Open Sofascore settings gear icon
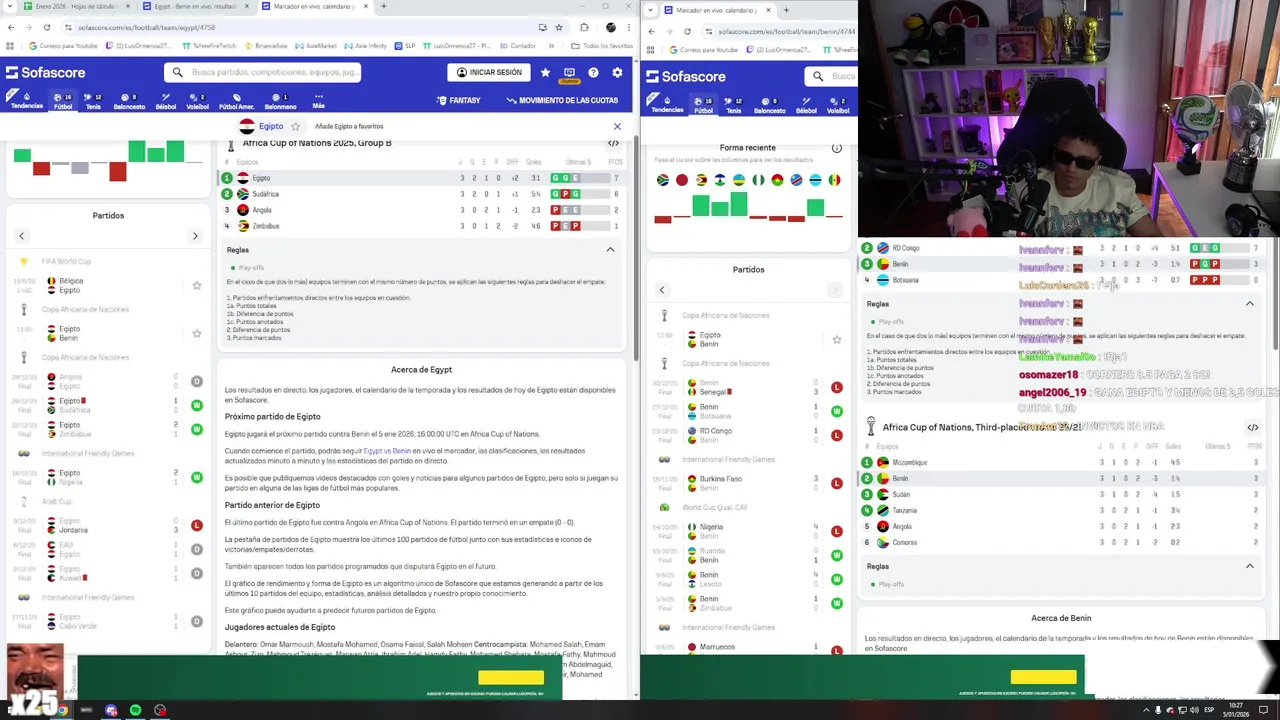Screen dimensions: 1280x720 pos(617,72)
